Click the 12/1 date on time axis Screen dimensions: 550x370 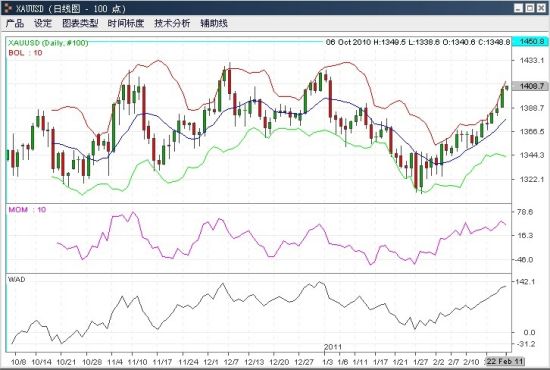pyautogui.click(x=211, y=362)
